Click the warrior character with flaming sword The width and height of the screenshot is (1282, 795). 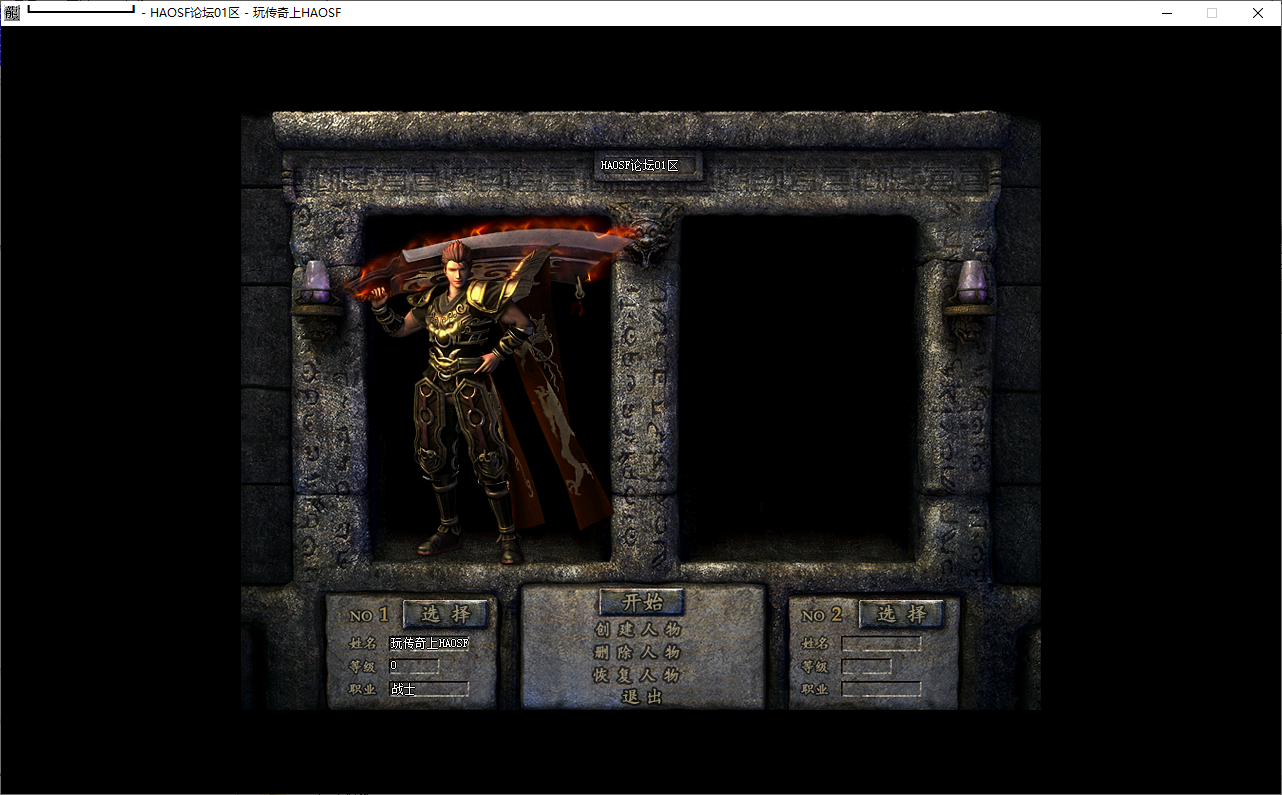(x=468, y=400)
